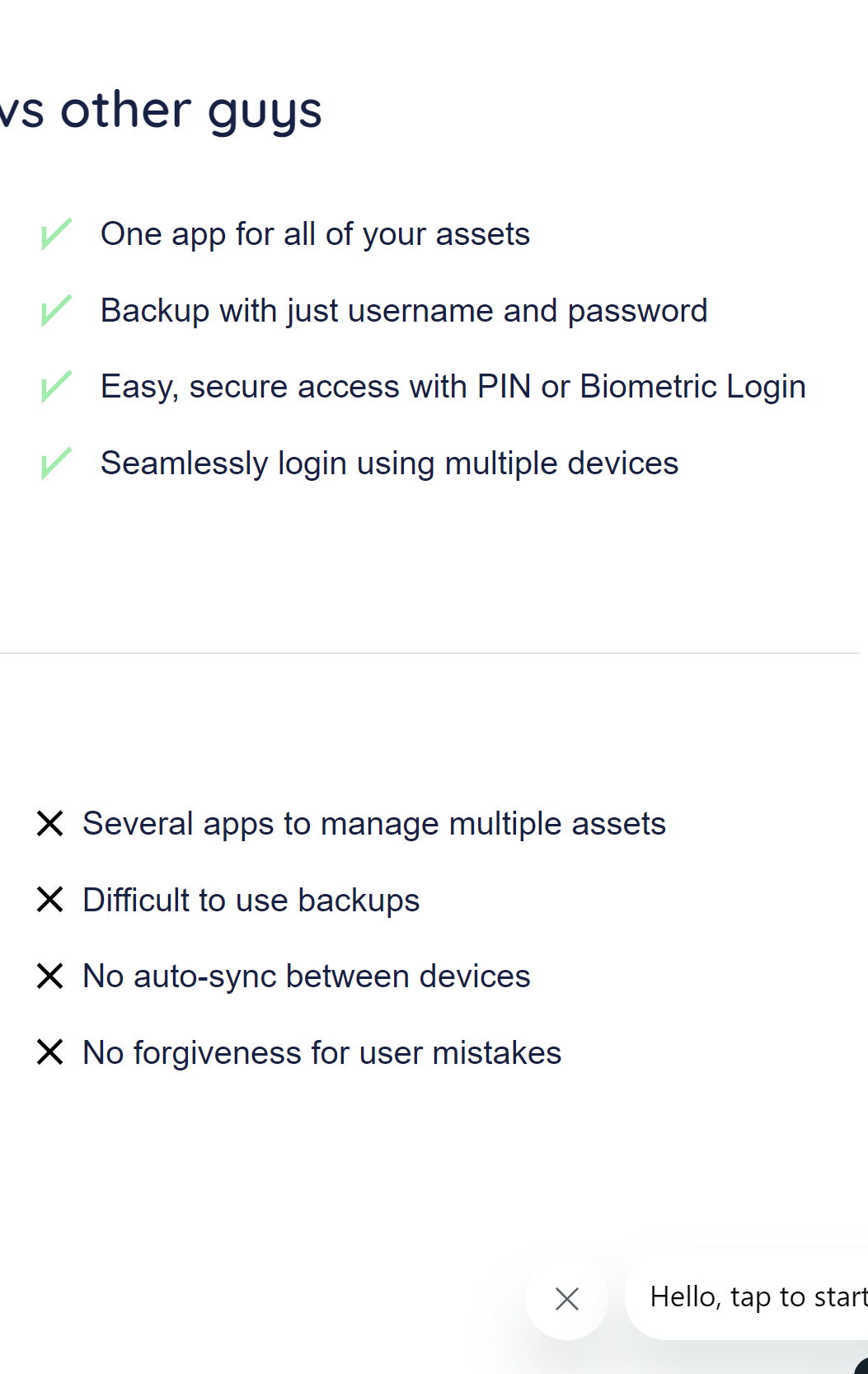Click the X icon beside Several apps
This screenshot has width=868, height=1374.
point(50,823)
